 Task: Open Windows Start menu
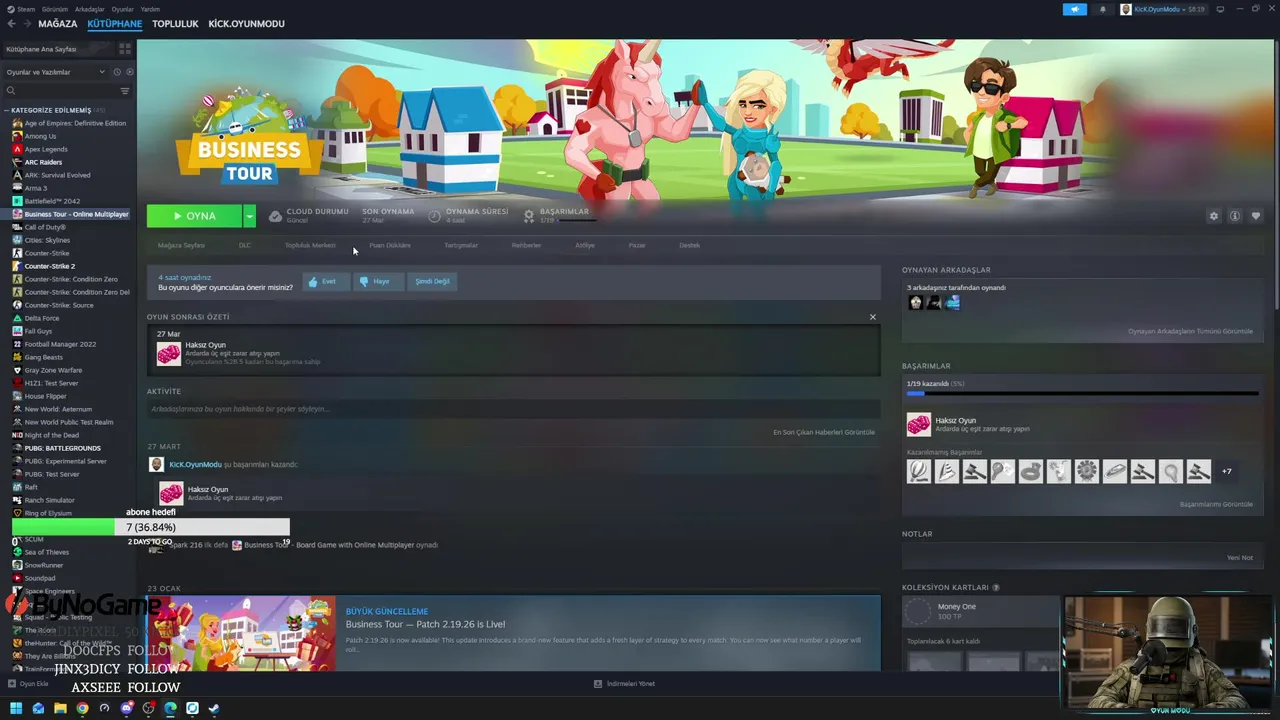click(x=16, y=709)
